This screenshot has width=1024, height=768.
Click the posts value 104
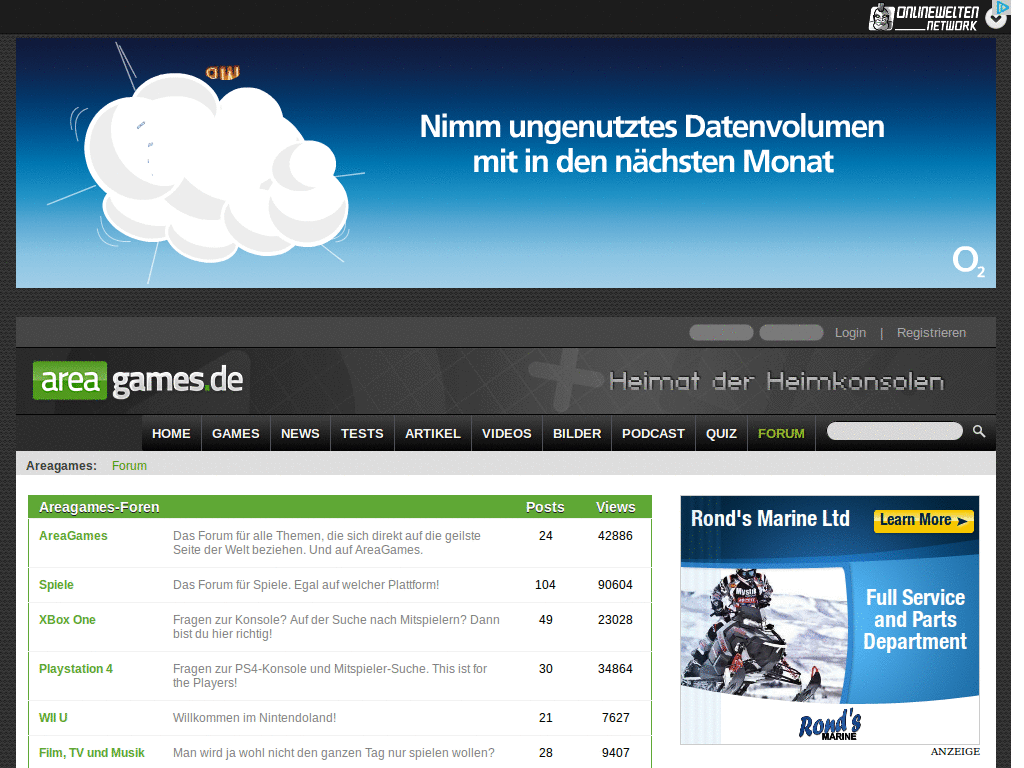545,584
